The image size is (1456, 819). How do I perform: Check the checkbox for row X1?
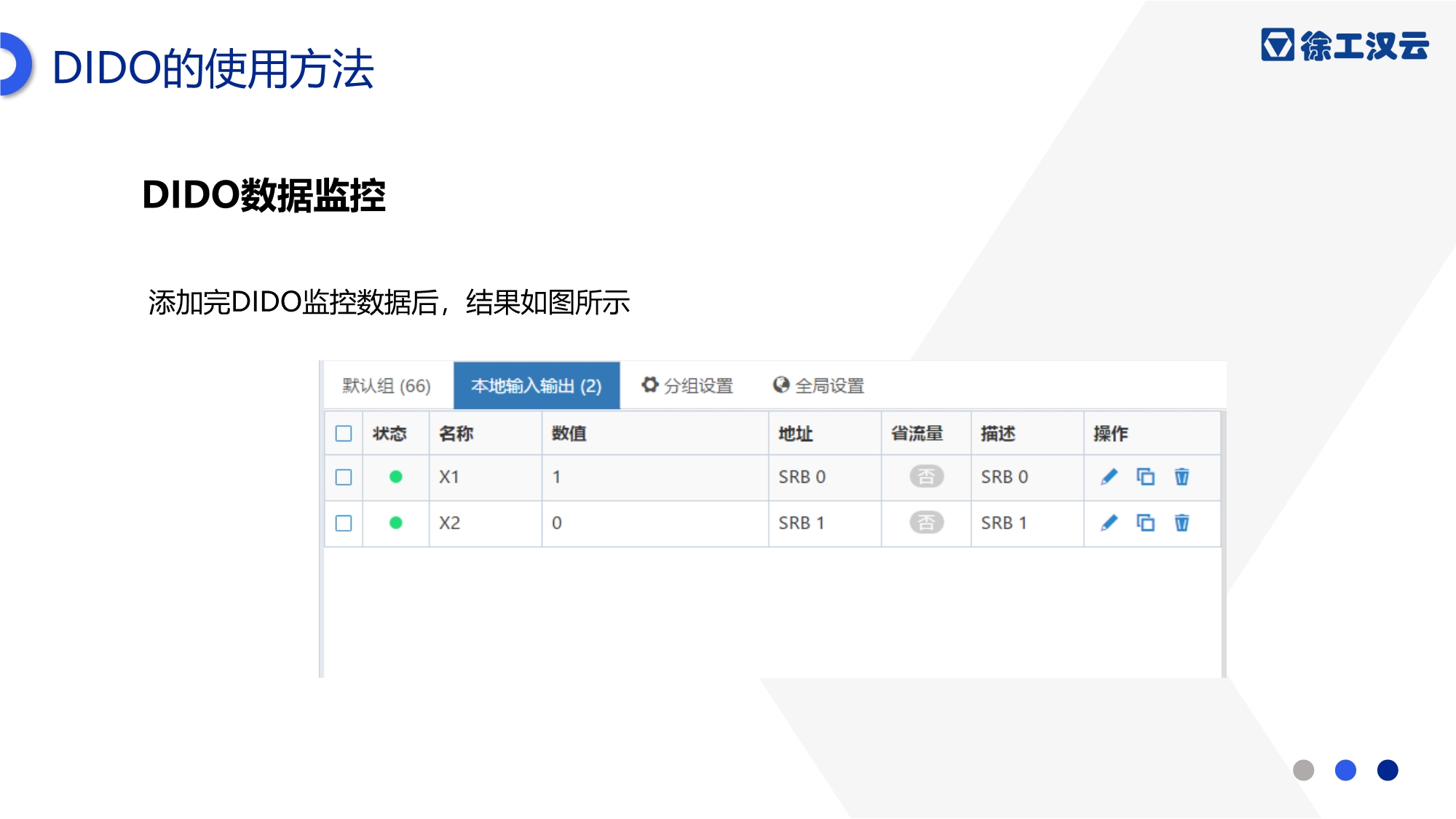pyautogui.click(x=344, y=477)
